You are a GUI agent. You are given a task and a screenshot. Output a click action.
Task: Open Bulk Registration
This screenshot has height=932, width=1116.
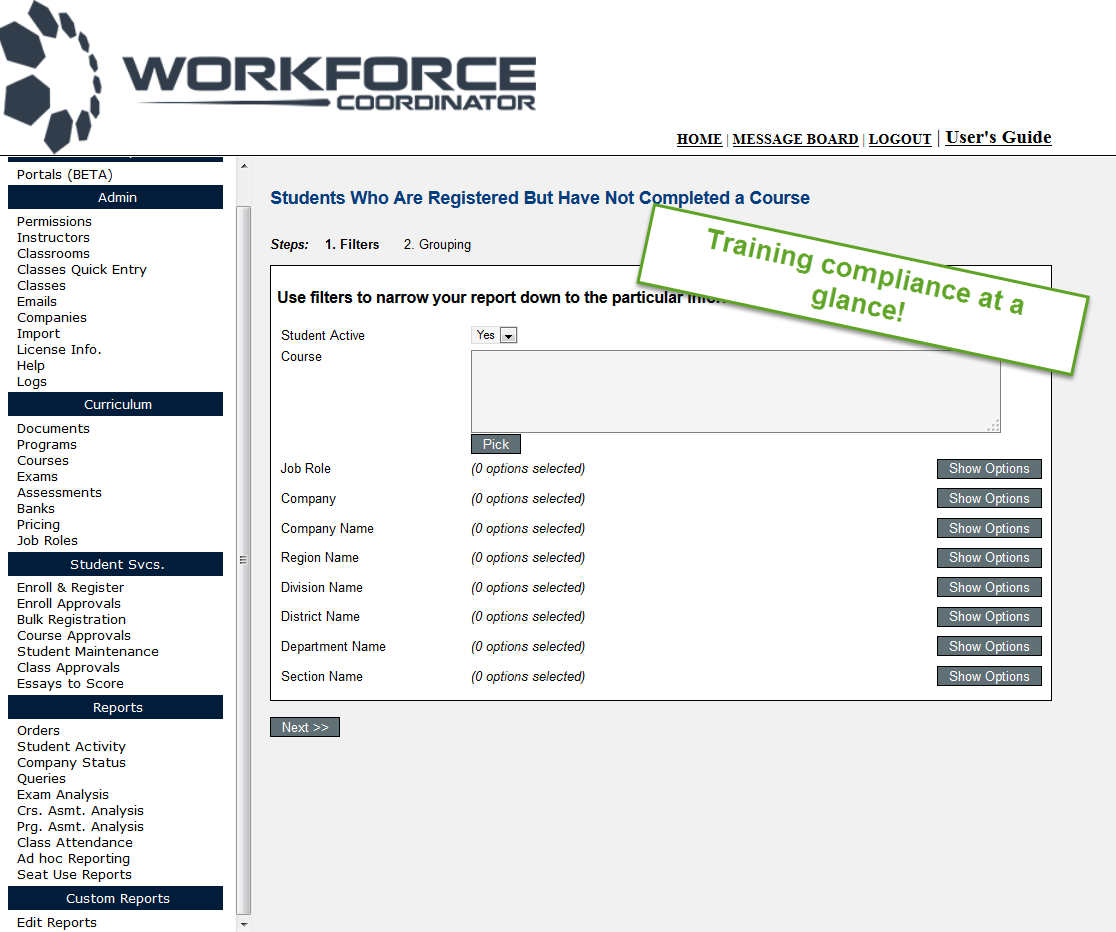click(x=71, y=619)
